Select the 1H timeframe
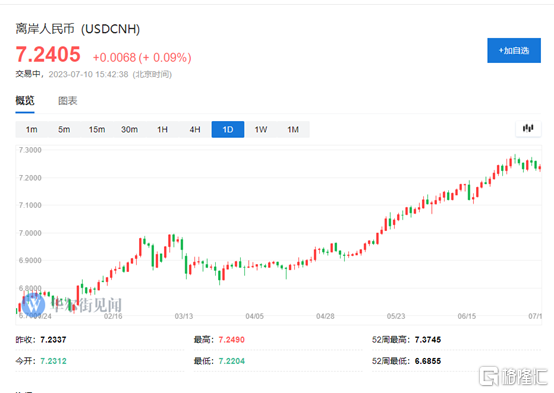This screenshot has width=554, height=393. click(x=162, y=129)
